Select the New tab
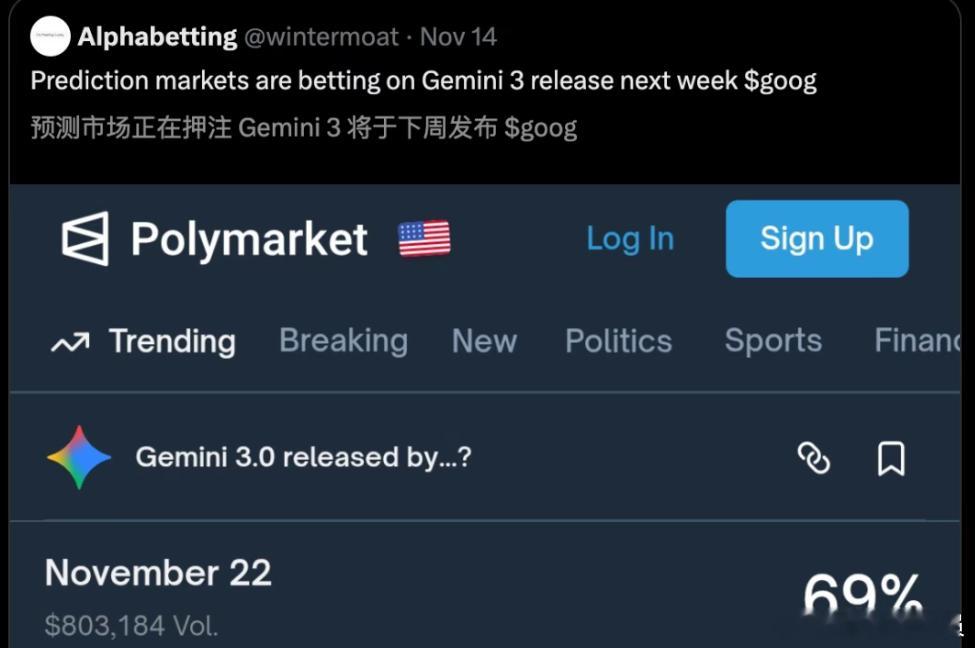This screenshot has height=648, width=975. tap(484, 341)
